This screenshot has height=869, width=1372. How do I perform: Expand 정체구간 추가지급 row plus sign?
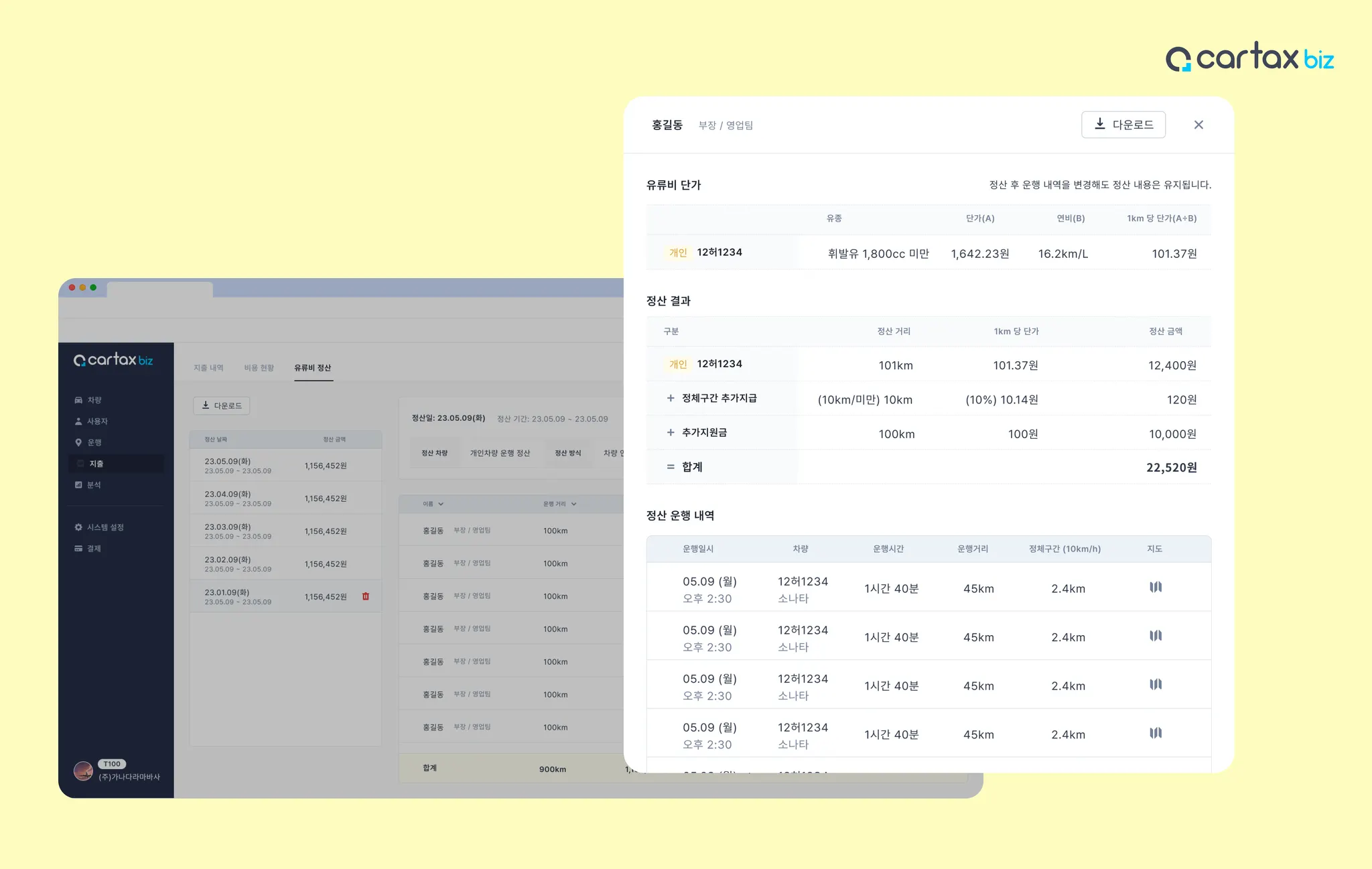point(671,399)
